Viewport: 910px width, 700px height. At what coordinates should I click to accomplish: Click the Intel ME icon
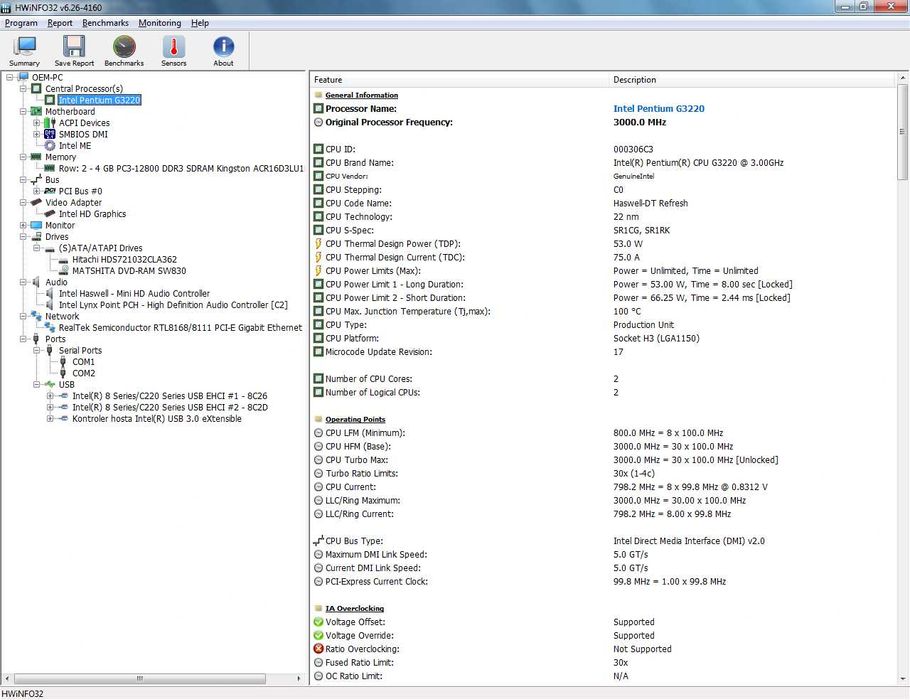tap(50, 146)
